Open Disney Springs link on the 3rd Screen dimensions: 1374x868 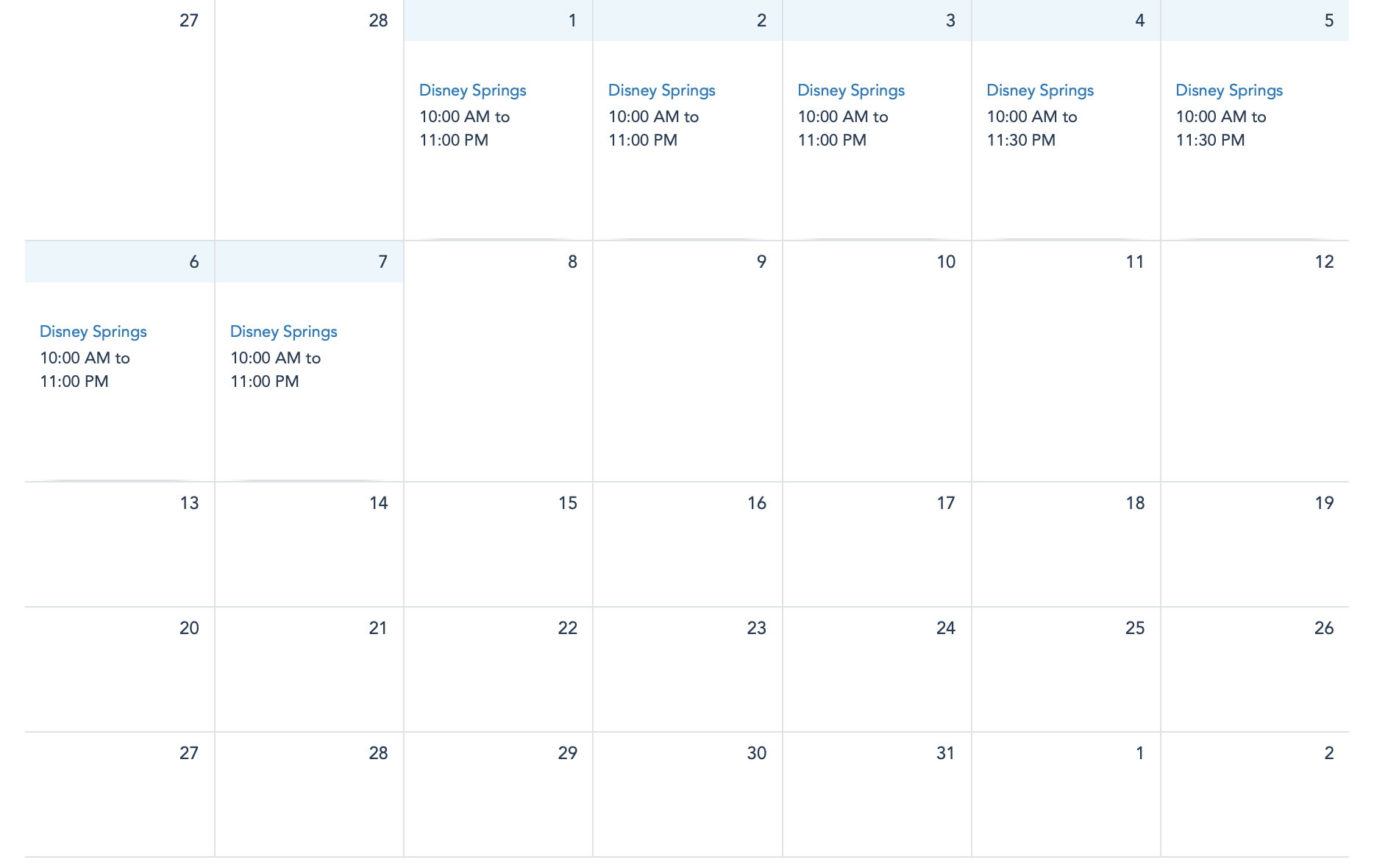851,90
